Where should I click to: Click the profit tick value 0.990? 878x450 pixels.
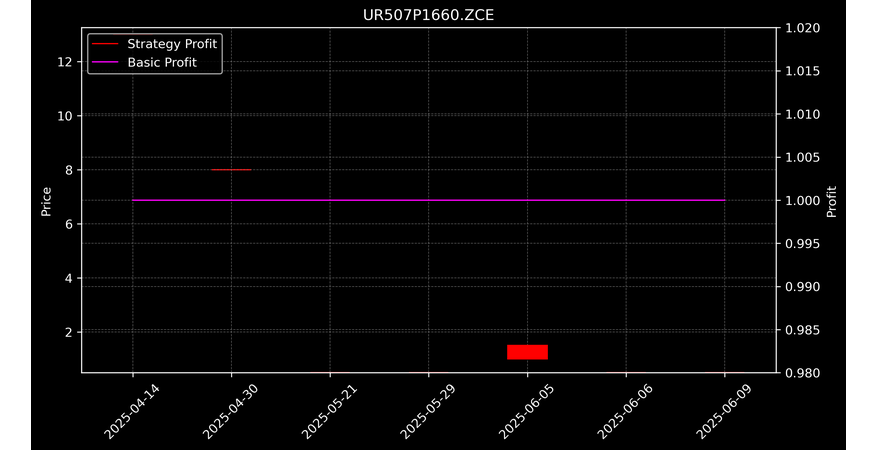801,287
